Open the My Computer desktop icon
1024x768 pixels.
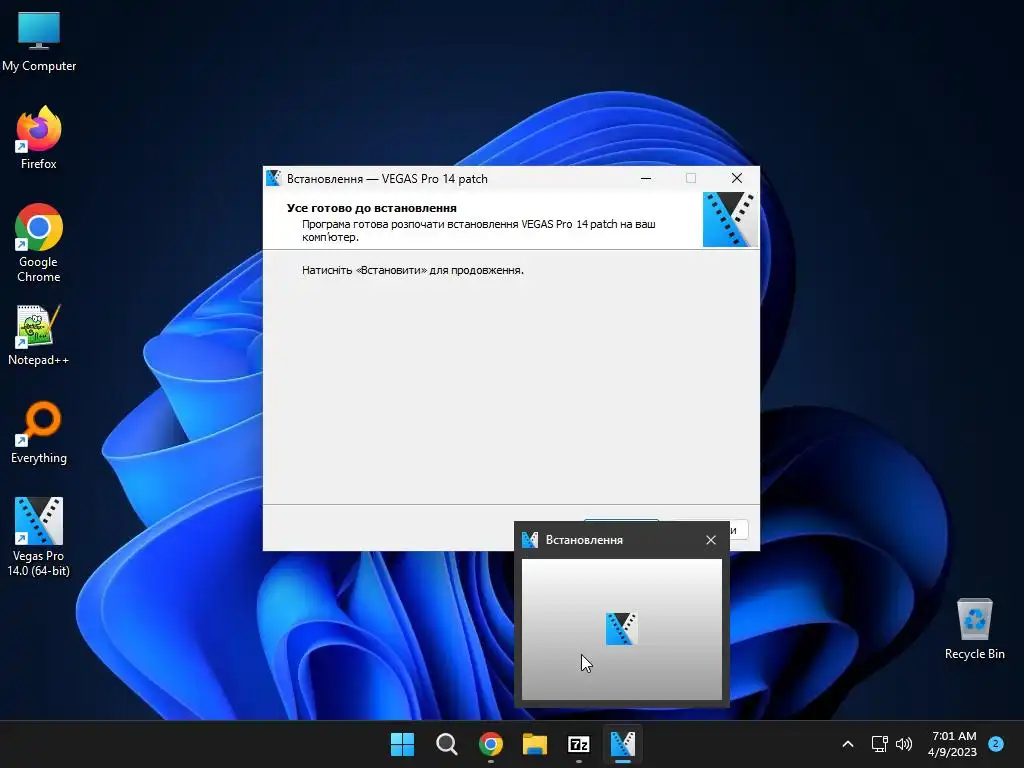[39, 40]
